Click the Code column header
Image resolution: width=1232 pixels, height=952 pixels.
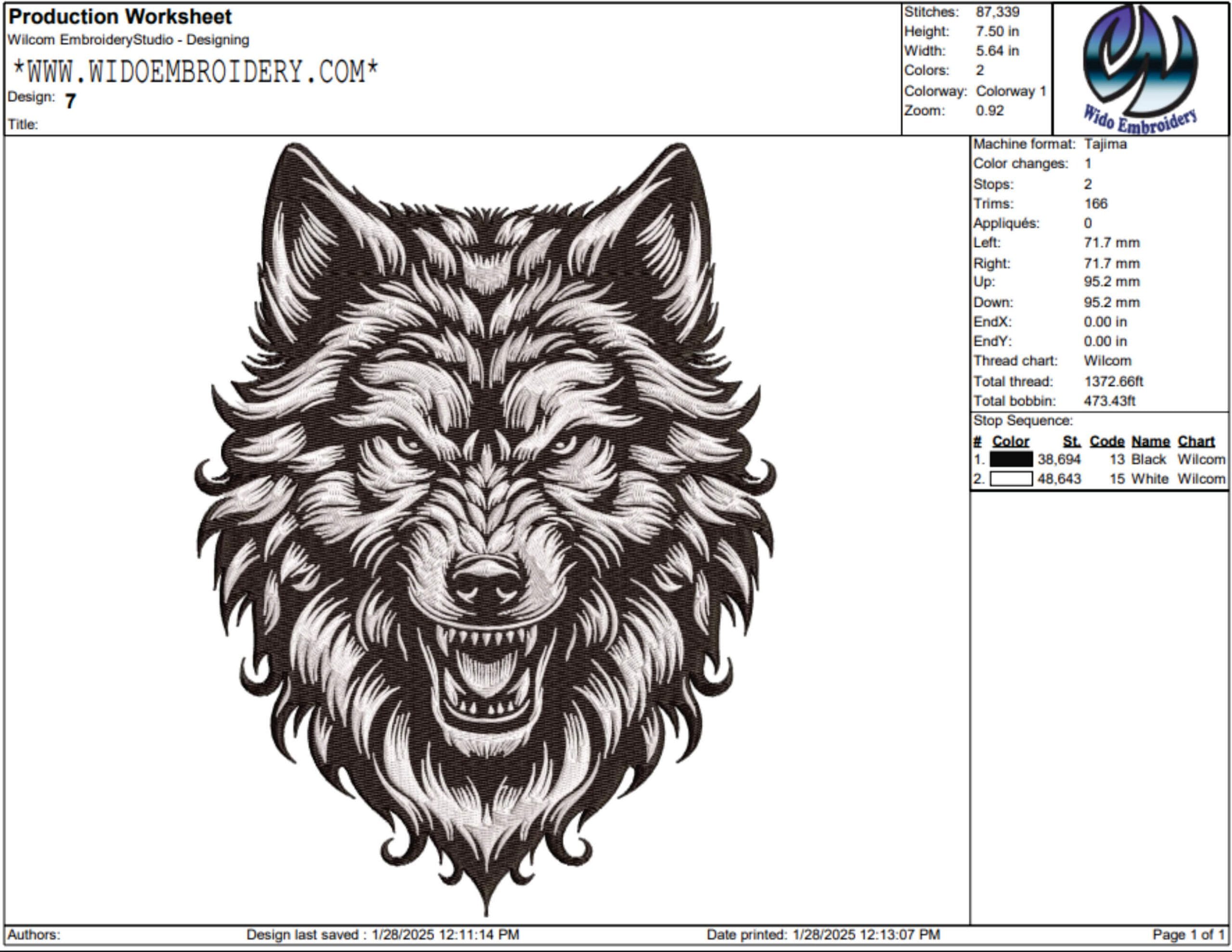pos(1107,441)
